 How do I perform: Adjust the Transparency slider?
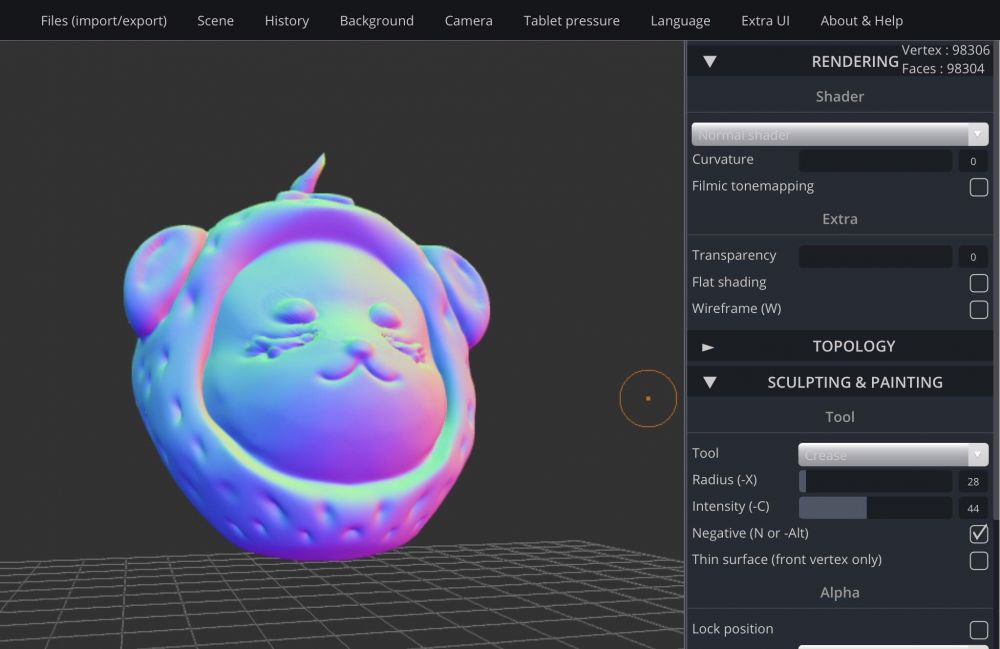coord(875,256)
